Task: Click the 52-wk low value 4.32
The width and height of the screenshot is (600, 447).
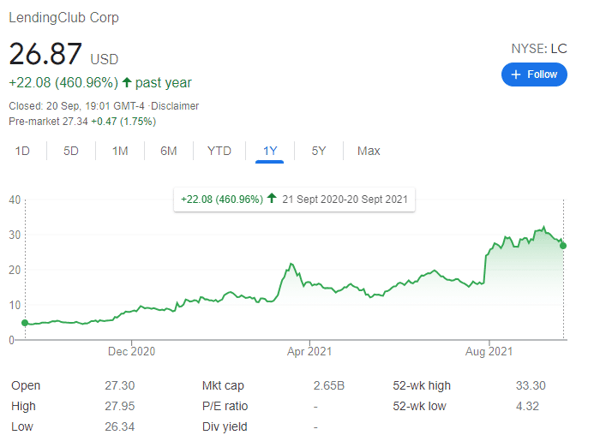Action: 527,406
